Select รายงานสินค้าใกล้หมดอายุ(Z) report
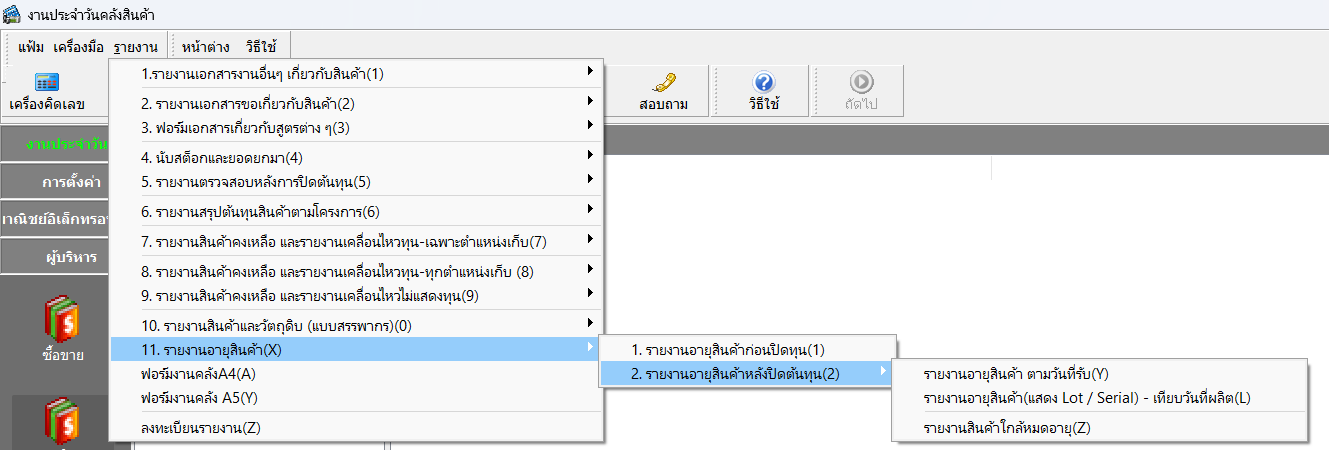This screenshot has width=1329, height=450. point(1007,428)
